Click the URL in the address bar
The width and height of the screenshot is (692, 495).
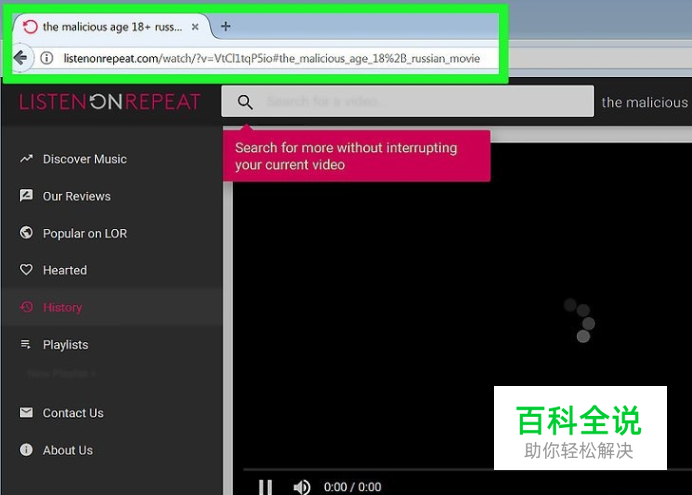271,58
